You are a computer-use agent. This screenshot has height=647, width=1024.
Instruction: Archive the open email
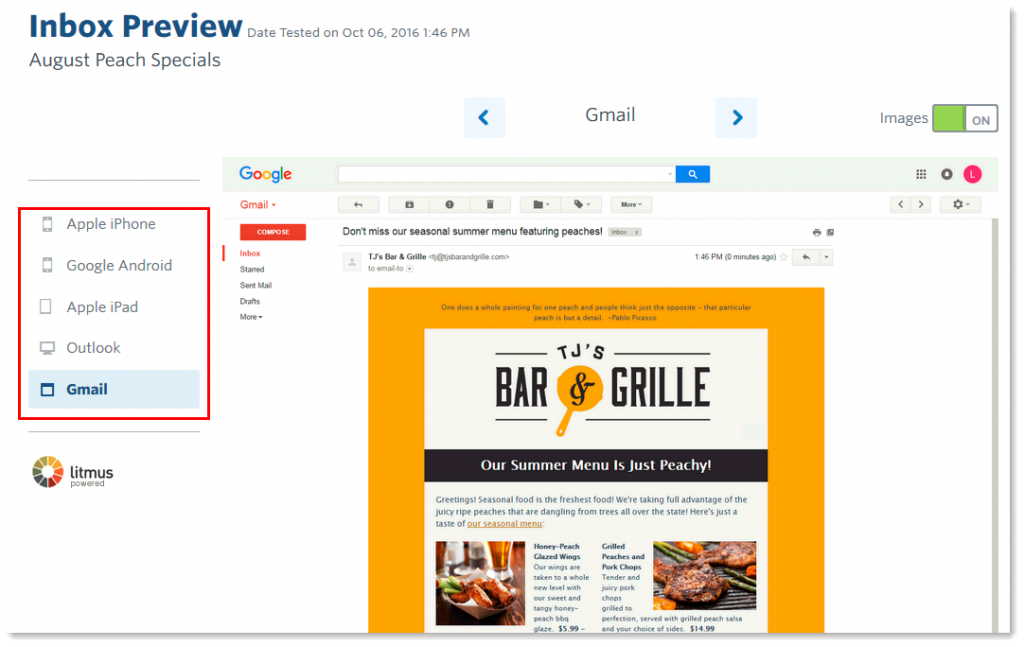click(x=409, y=205)
